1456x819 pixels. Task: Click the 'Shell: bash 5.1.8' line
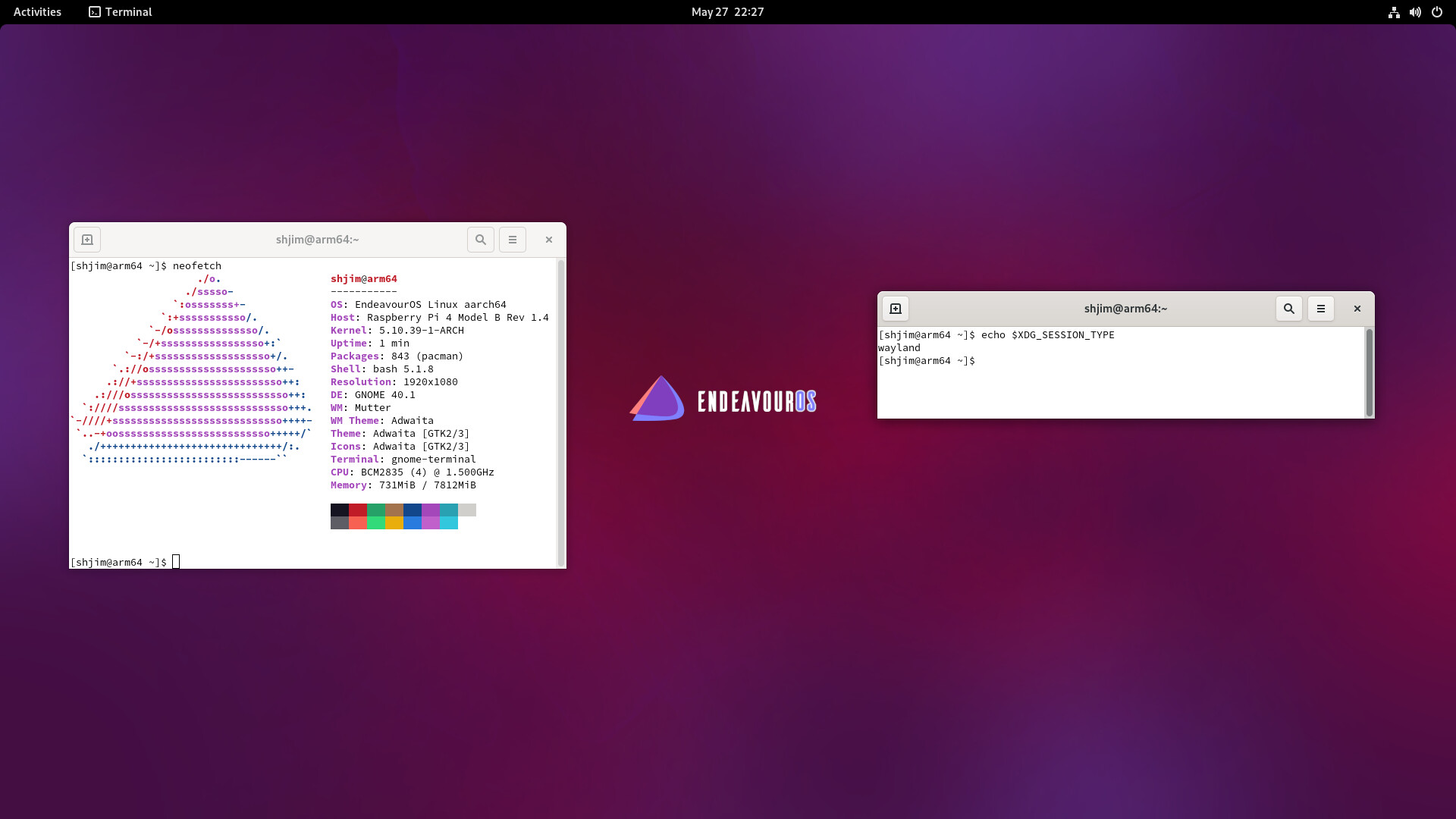coord(382,369)
